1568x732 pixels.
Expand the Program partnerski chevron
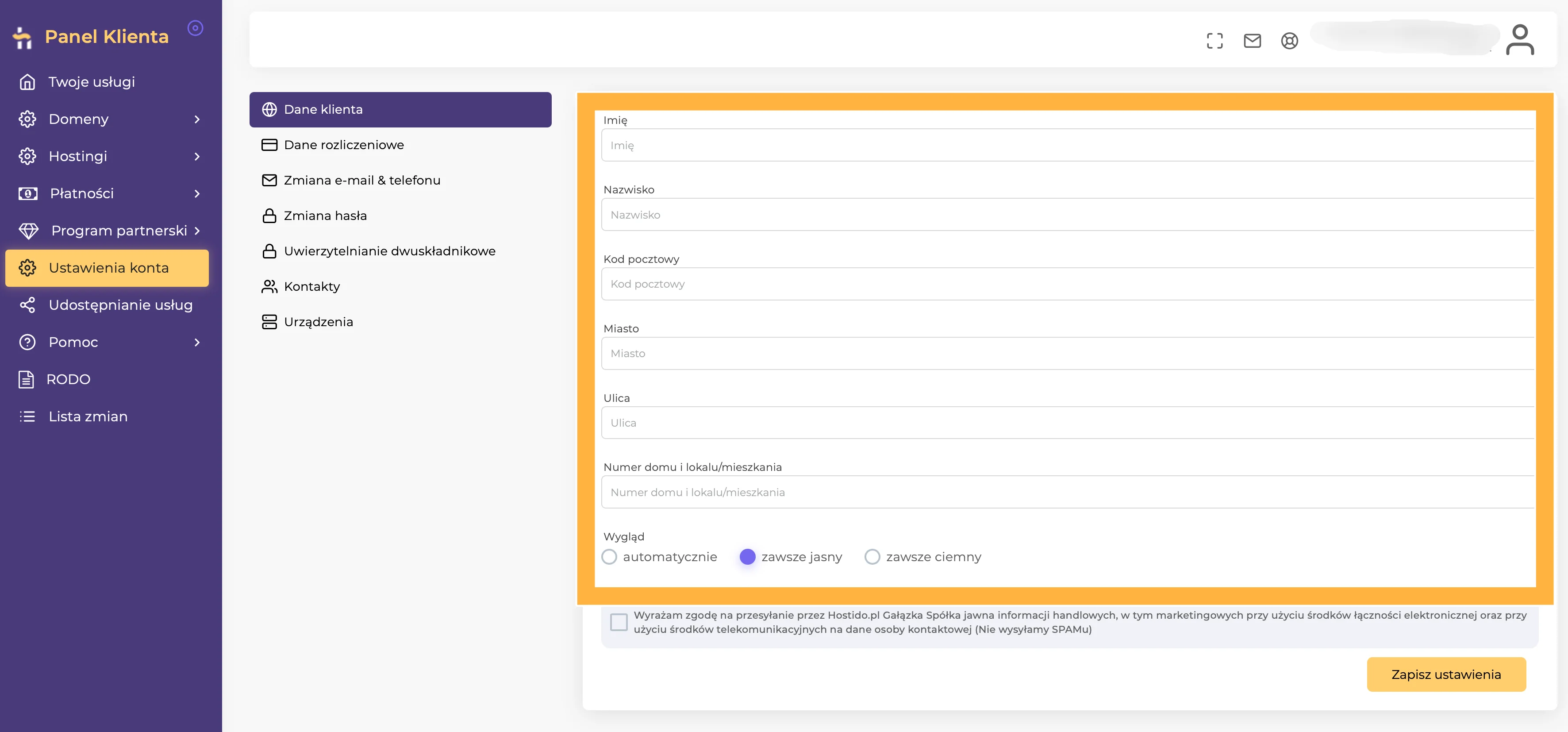coord(196,231)
